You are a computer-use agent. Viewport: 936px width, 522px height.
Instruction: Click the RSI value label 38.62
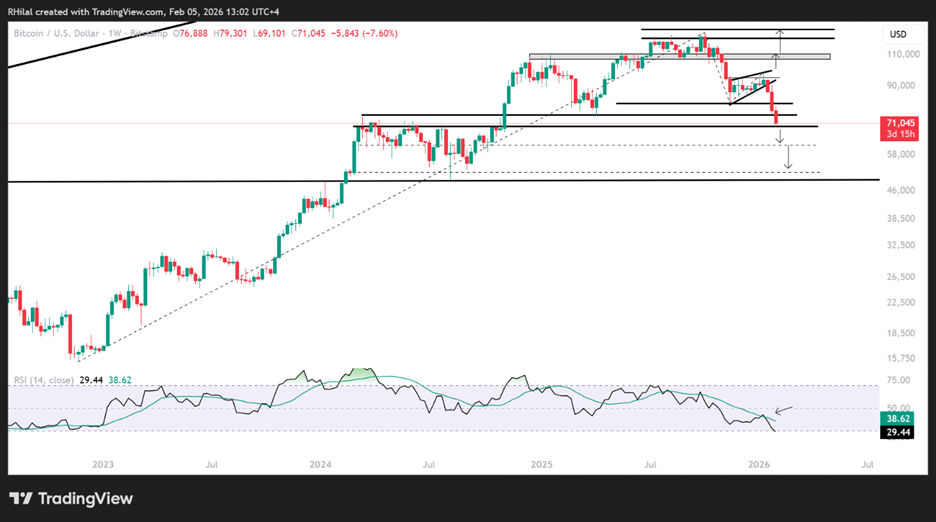pos(898,419)
